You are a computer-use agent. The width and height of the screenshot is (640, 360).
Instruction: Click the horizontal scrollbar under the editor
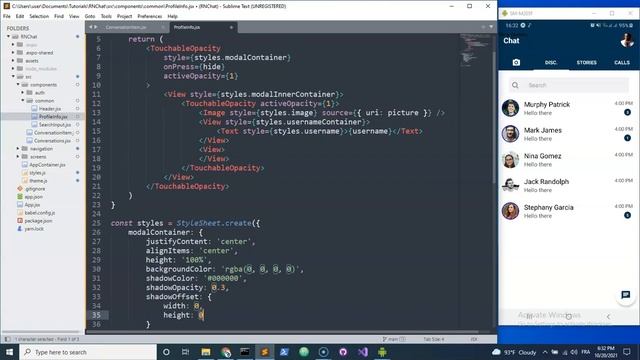click(282, 332)
